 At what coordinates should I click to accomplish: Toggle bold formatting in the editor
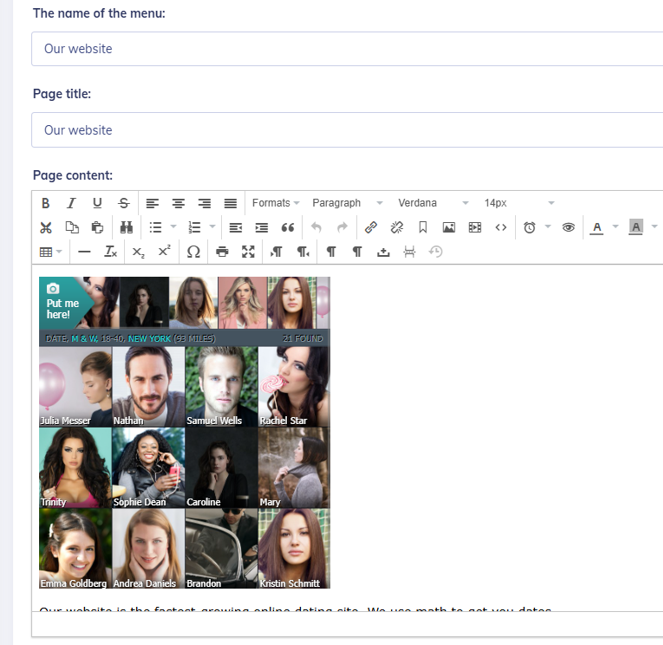(x=45, y=203)
